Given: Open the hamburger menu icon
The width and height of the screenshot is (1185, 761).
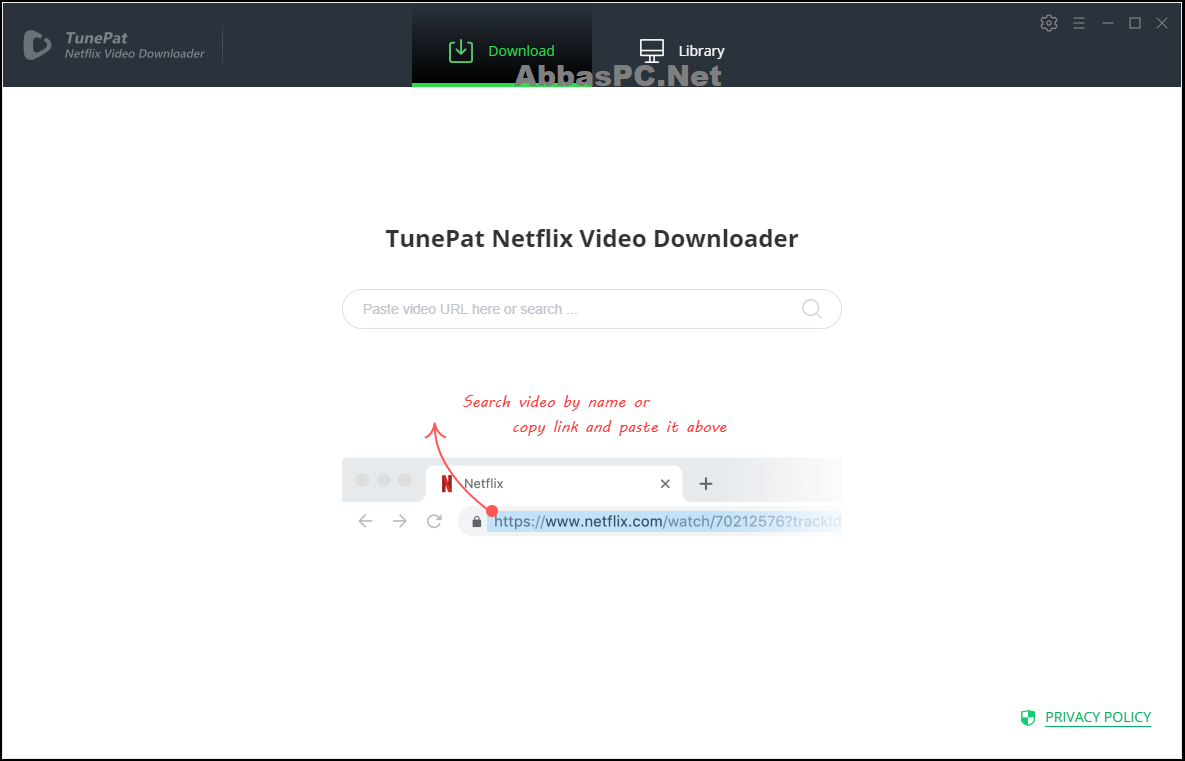Looking at the screenshot, I should pyautogui.click(x=1079, y=23).
